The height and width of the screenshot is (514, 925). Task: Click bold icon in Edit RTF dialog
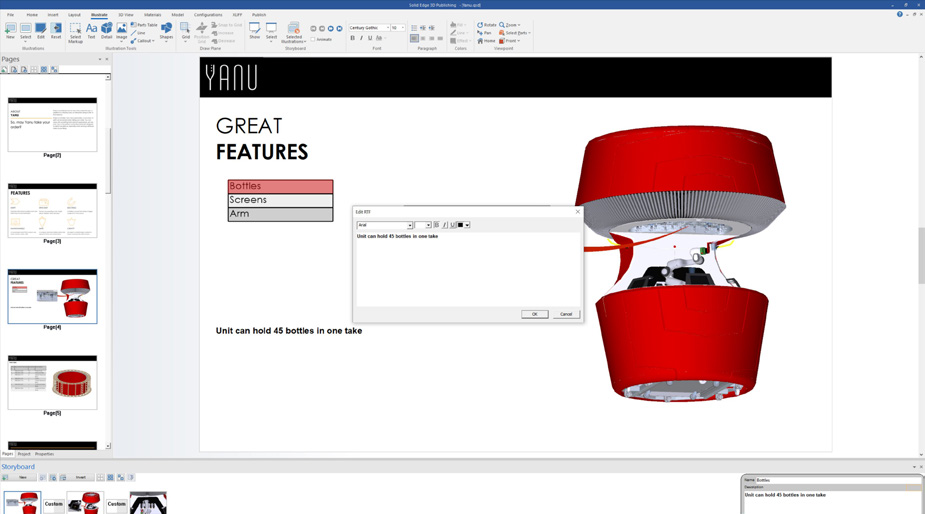click(437, 225)
